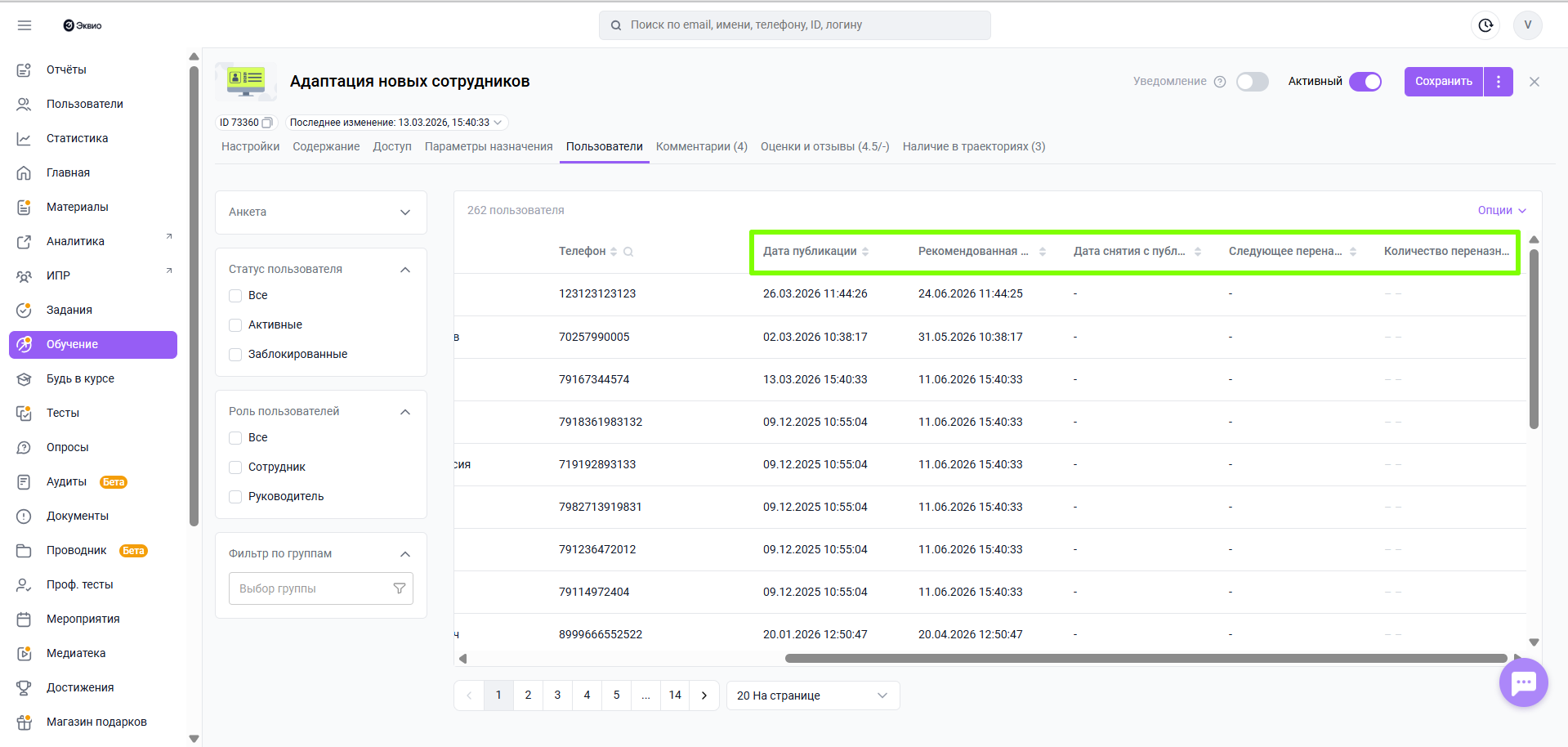This screenshot has width=1568, height=747.
Task: Check the Заблокированные status checkbox
Action: pos(235,355)
